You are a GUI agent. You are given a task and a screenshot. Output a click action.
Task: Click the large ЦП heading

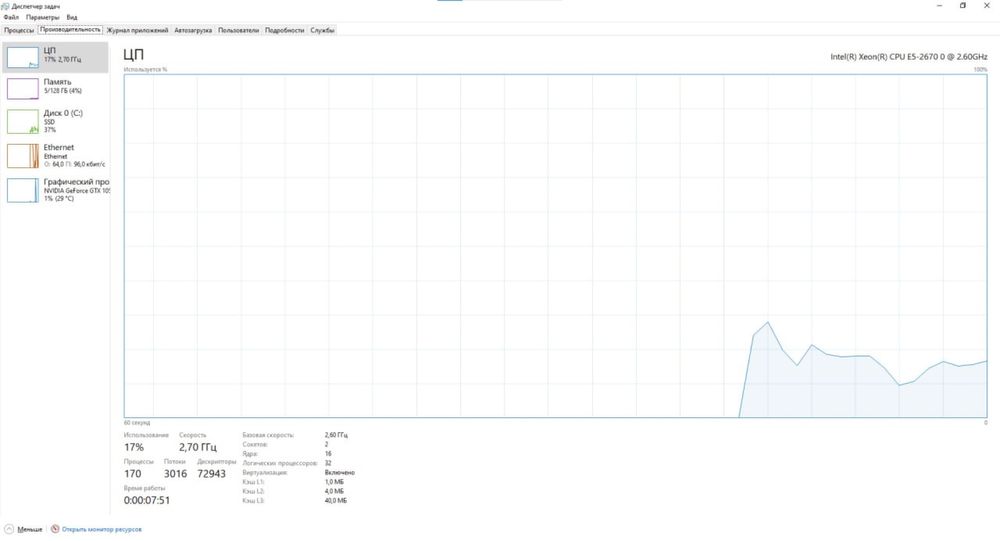point(133,55)
